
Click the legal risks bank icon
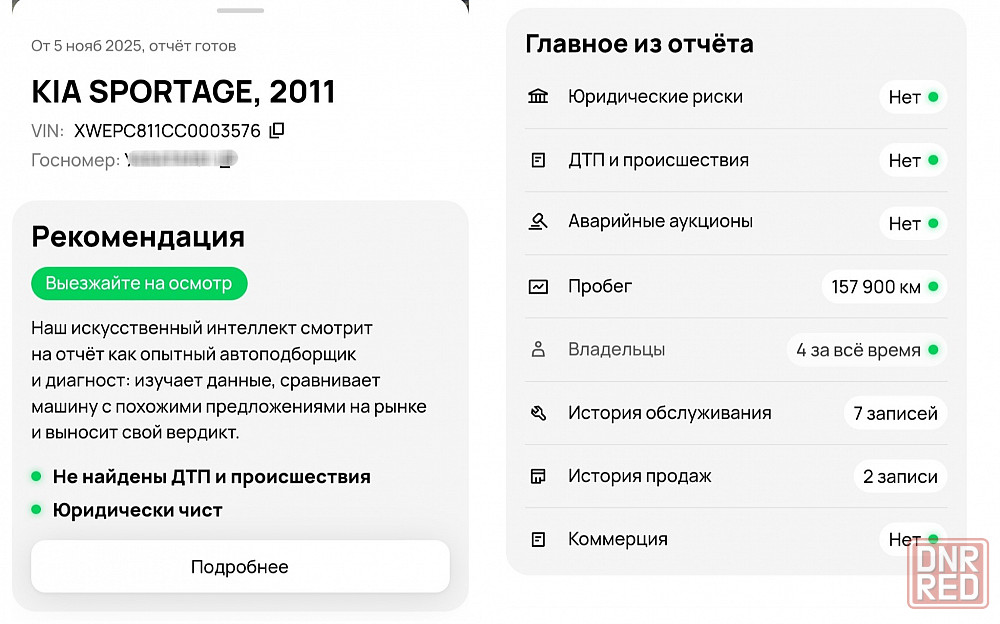538,97
